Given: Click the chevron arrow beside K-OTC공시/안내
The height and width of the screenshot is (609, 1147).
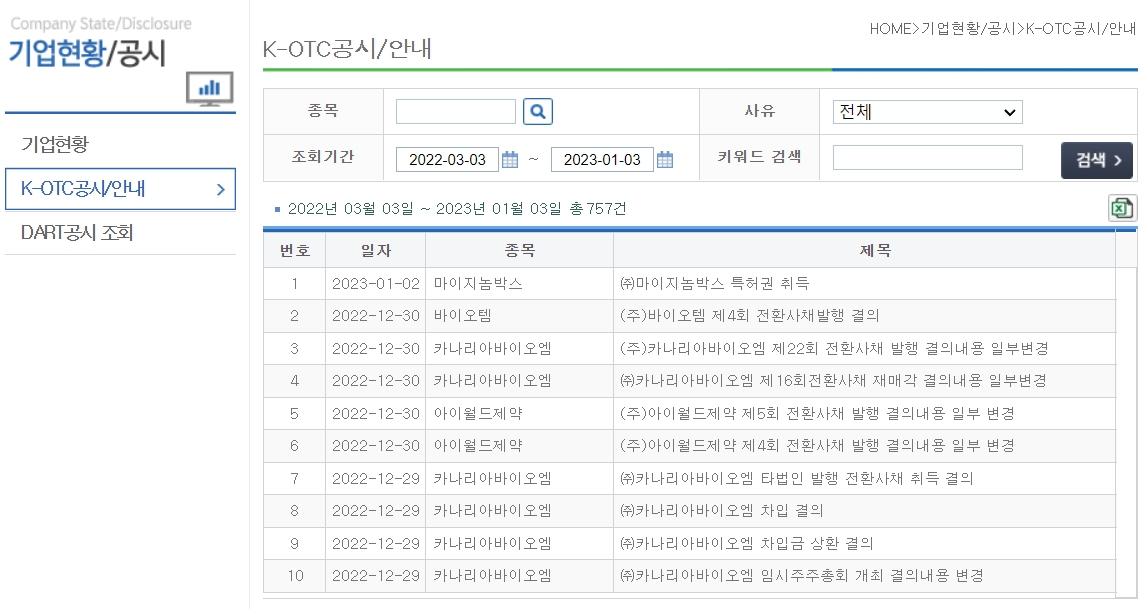Looking at the screenshot, I should coord(220,189).
